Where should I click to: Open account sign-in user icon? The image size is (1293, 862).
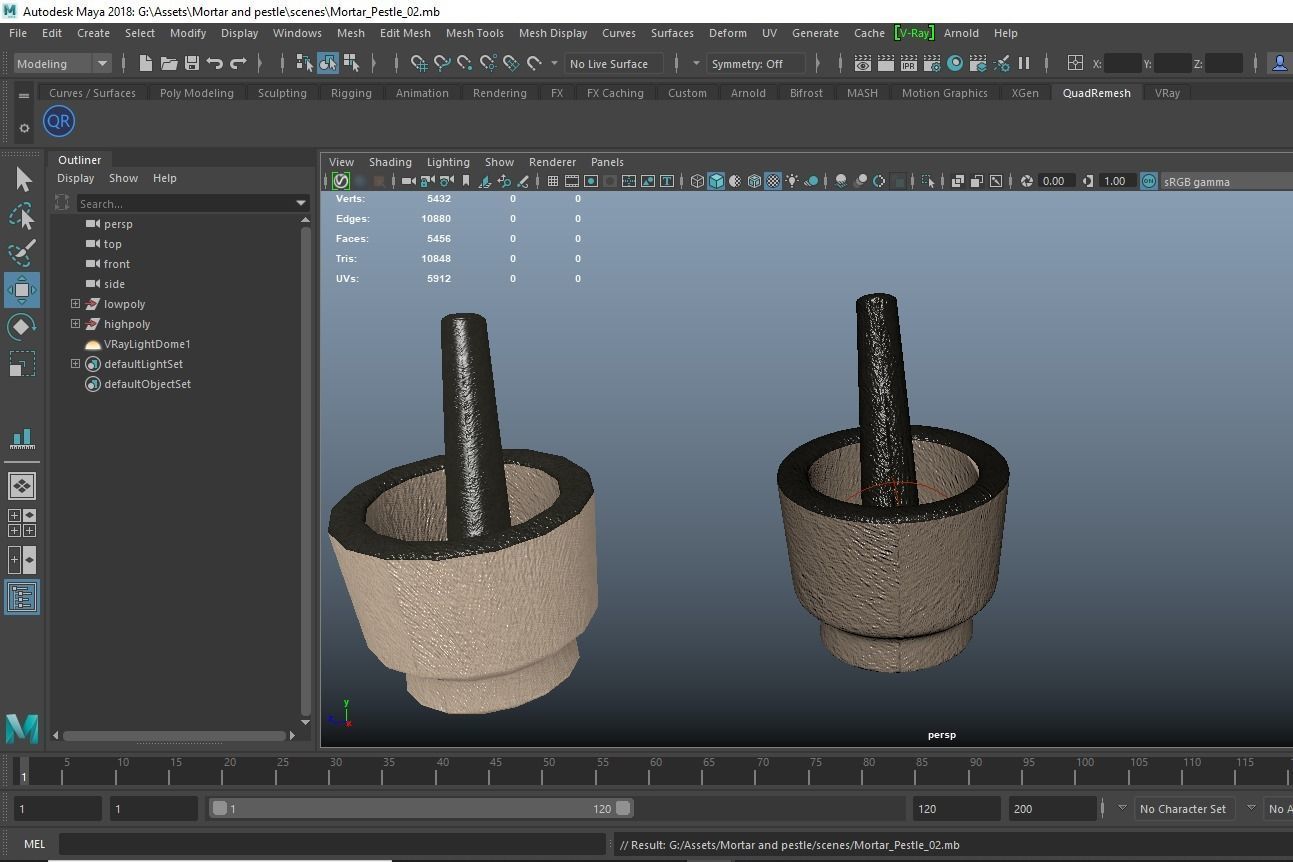(1279, 63)
